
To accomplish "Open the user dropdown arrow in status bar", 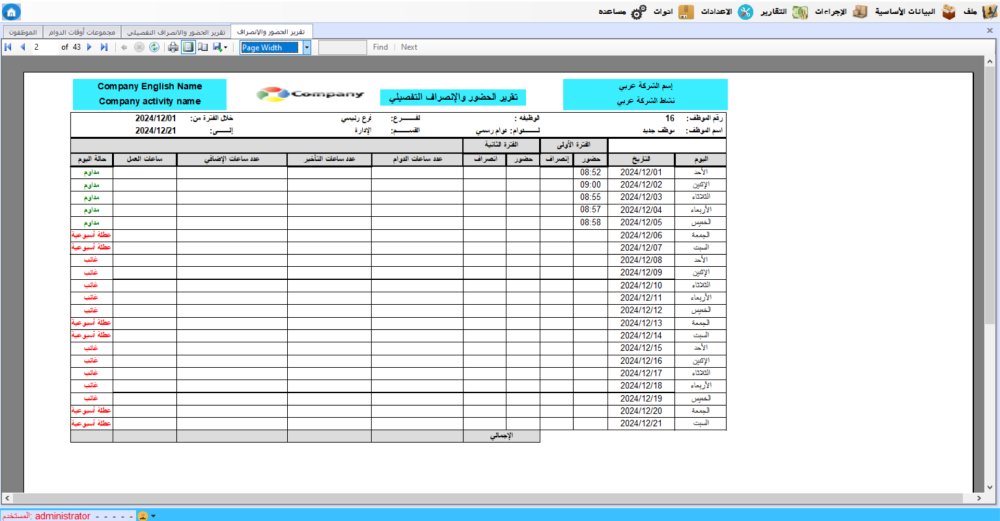I will 153,515.
